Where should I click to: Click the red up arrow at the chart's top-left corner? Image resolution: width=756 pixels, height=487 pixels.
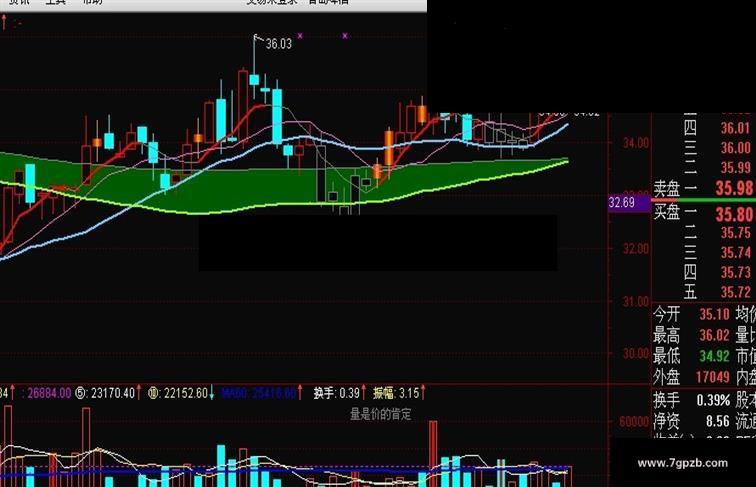coord(4,21)
